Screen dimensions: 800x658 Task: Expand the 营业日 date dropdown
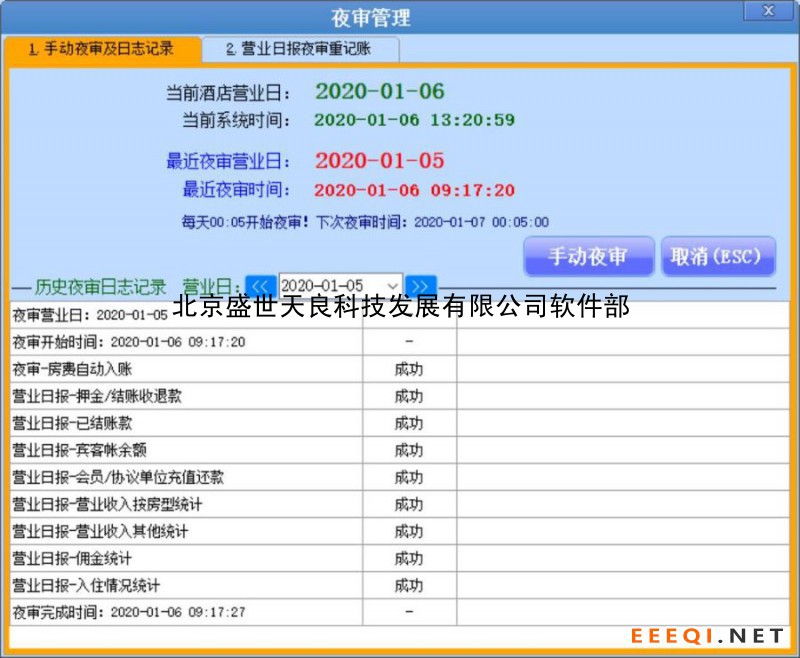click(392, 286)
